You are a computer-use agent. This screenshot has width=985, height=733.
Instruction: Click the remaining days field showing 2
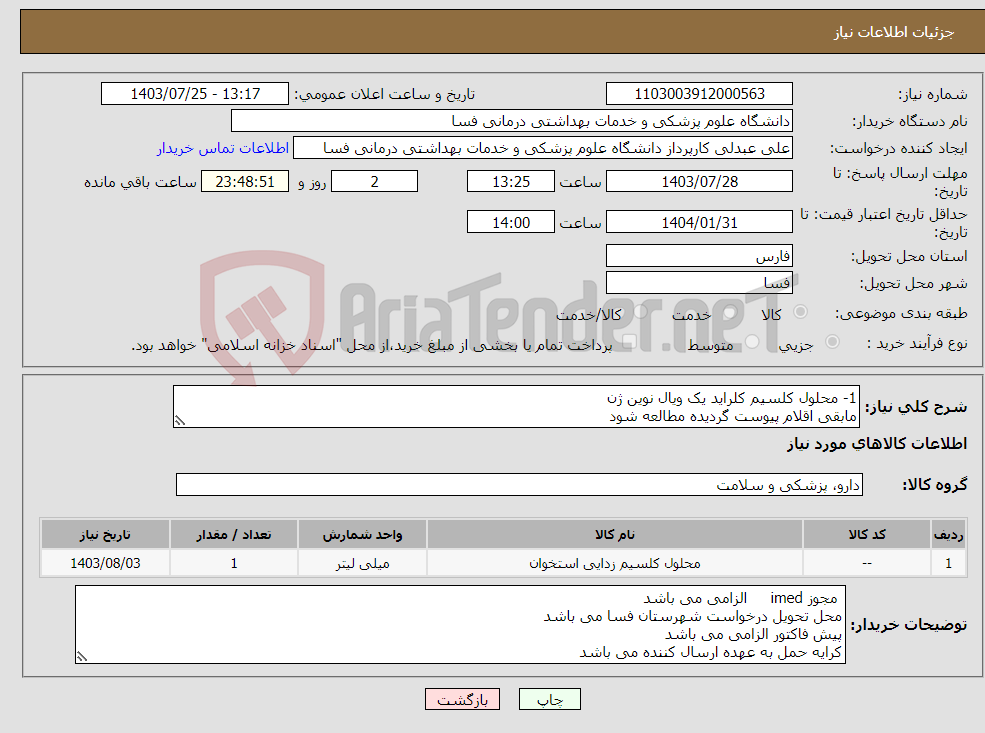tap(374, 182)
